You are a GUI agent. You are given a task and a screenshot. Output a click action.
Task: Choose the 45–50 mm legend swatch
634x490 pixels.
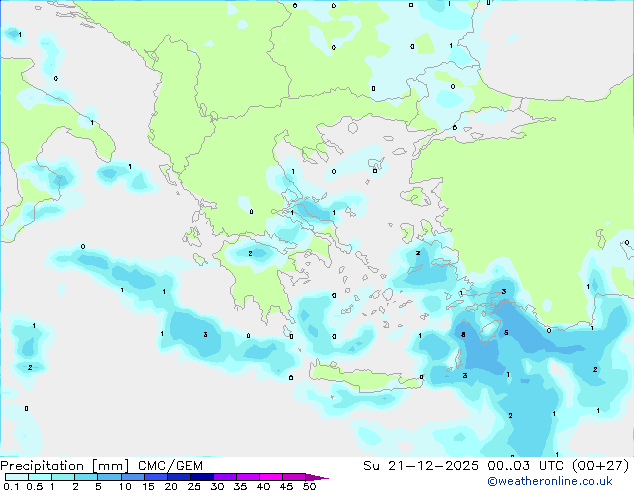294,477
